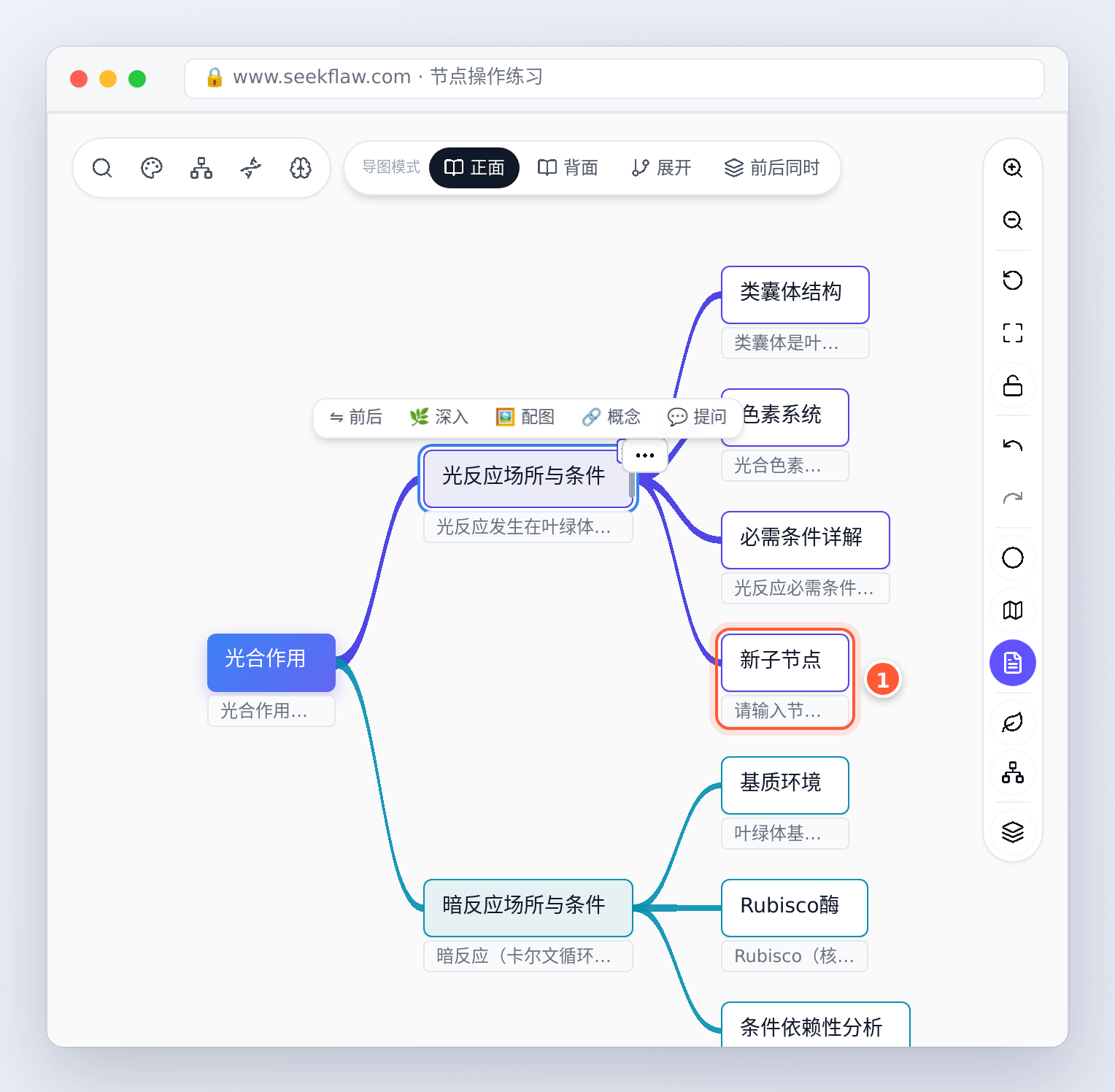Choose 深入 in the node action bar
The height and width of the screenshot is (1092, 1115).
pos(439,417)
